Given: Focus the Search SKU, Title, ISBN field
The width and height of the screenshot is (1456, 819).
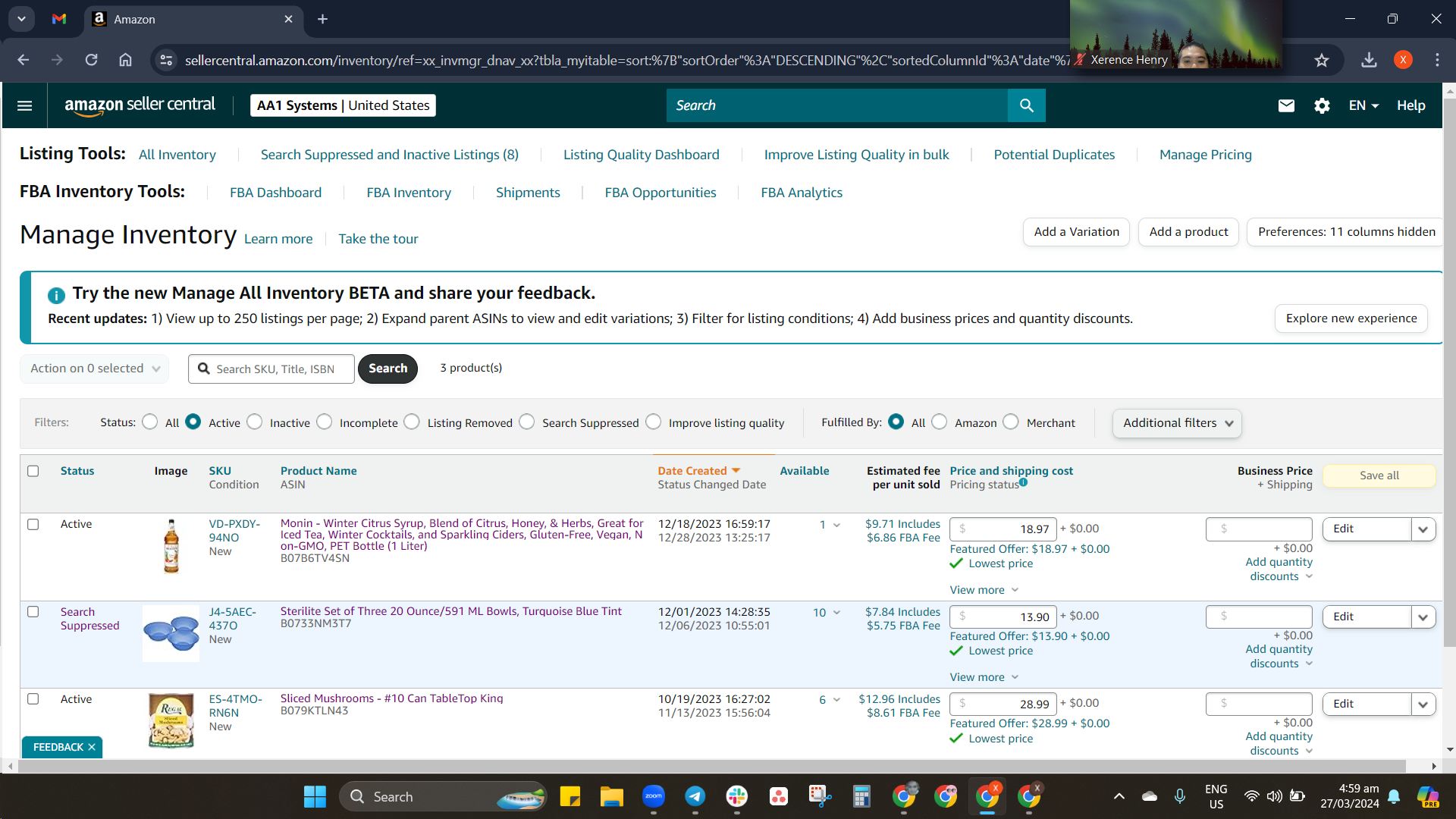Looking at the screenshot, I should click(271, 369).
